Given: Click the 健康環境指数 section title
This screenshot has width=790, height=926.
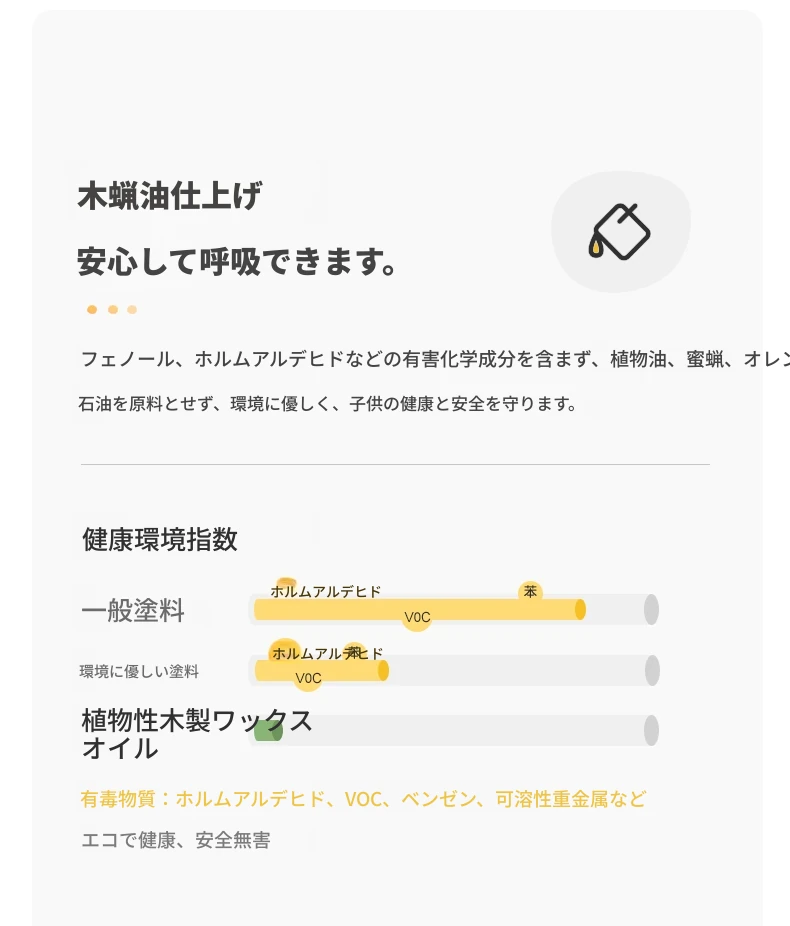Looking at the screenshot, I should pos(160,539).
